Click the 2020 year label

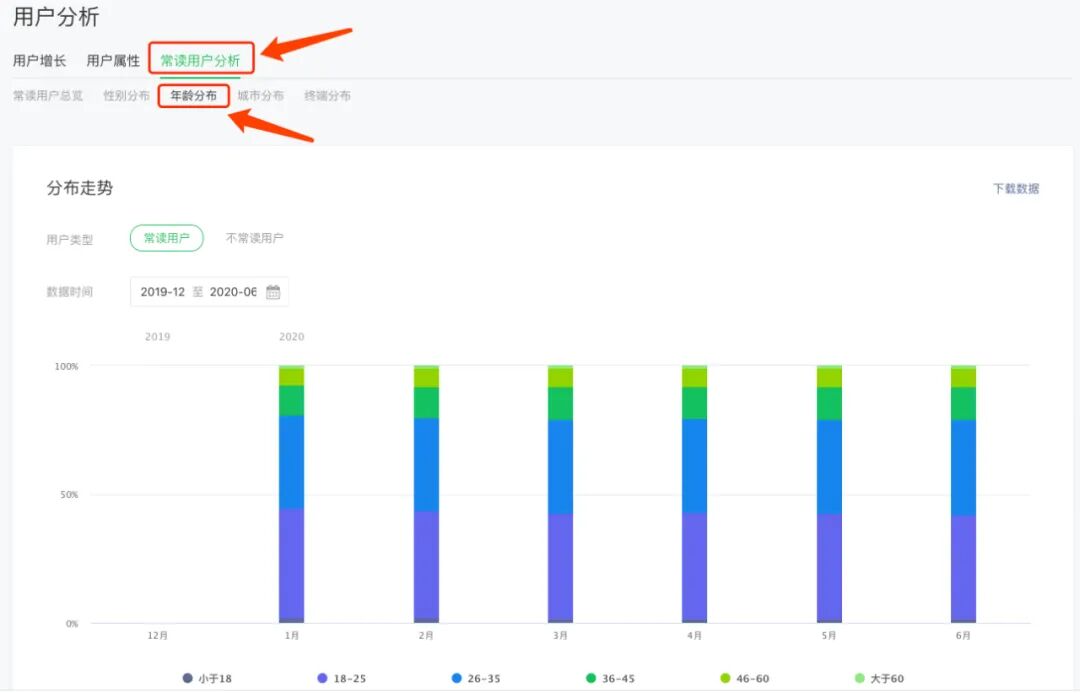291,337
